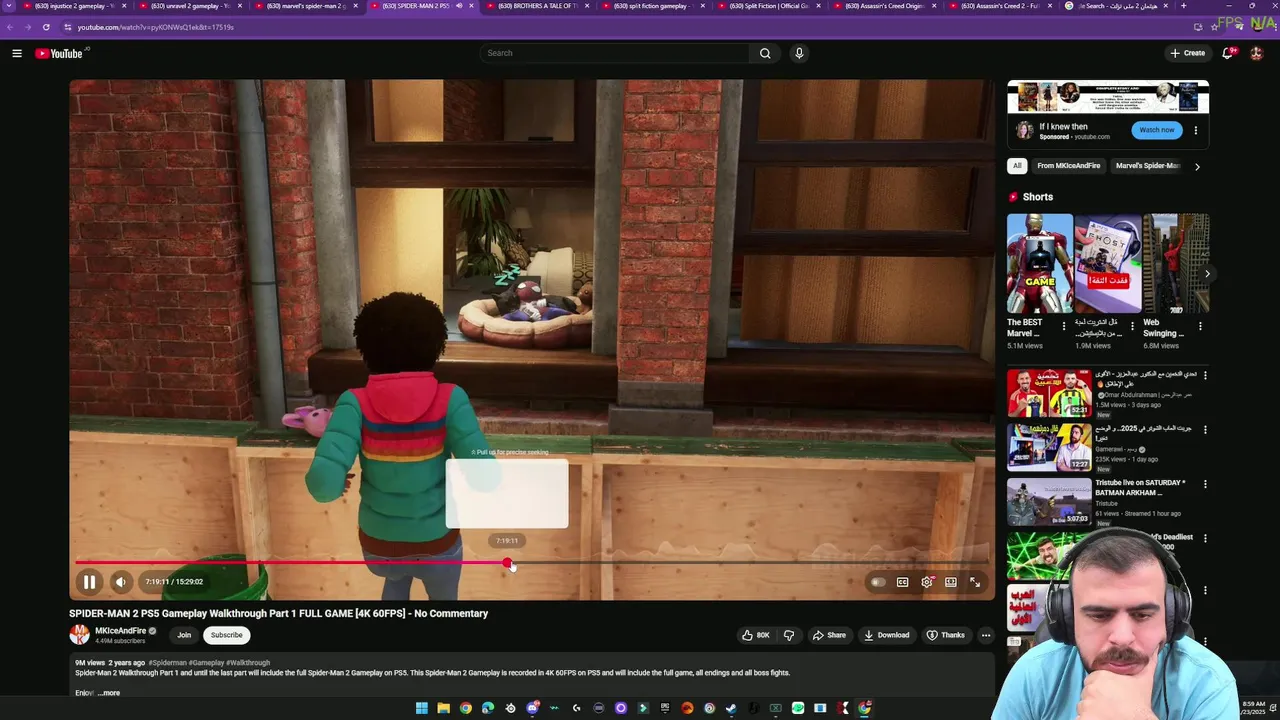Open MKIceAndFire channel avatar
1280x720 pixels.
[79, 635]
